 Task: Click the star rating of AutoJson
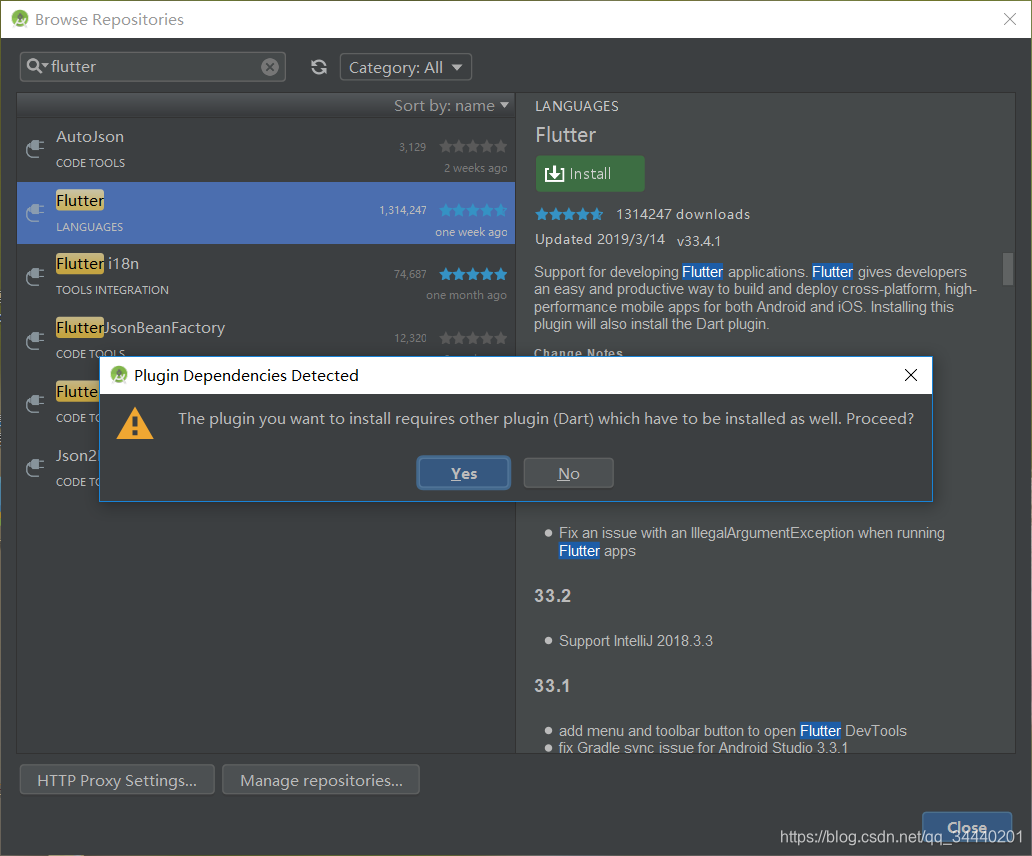[x=473, y=146]
